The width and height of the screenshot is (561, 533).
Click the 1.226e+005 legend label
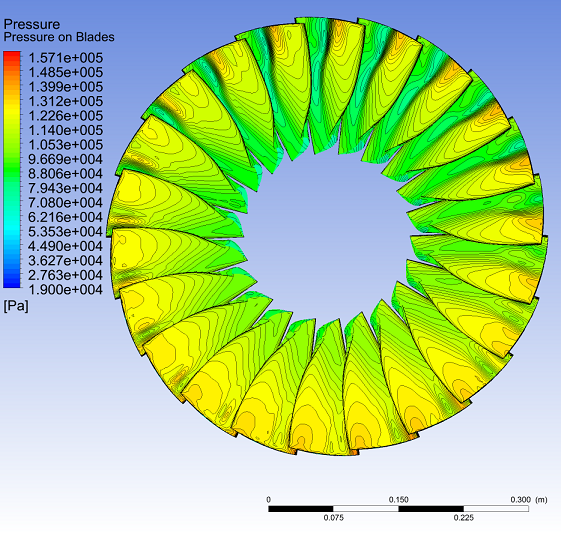pos(65,116)
